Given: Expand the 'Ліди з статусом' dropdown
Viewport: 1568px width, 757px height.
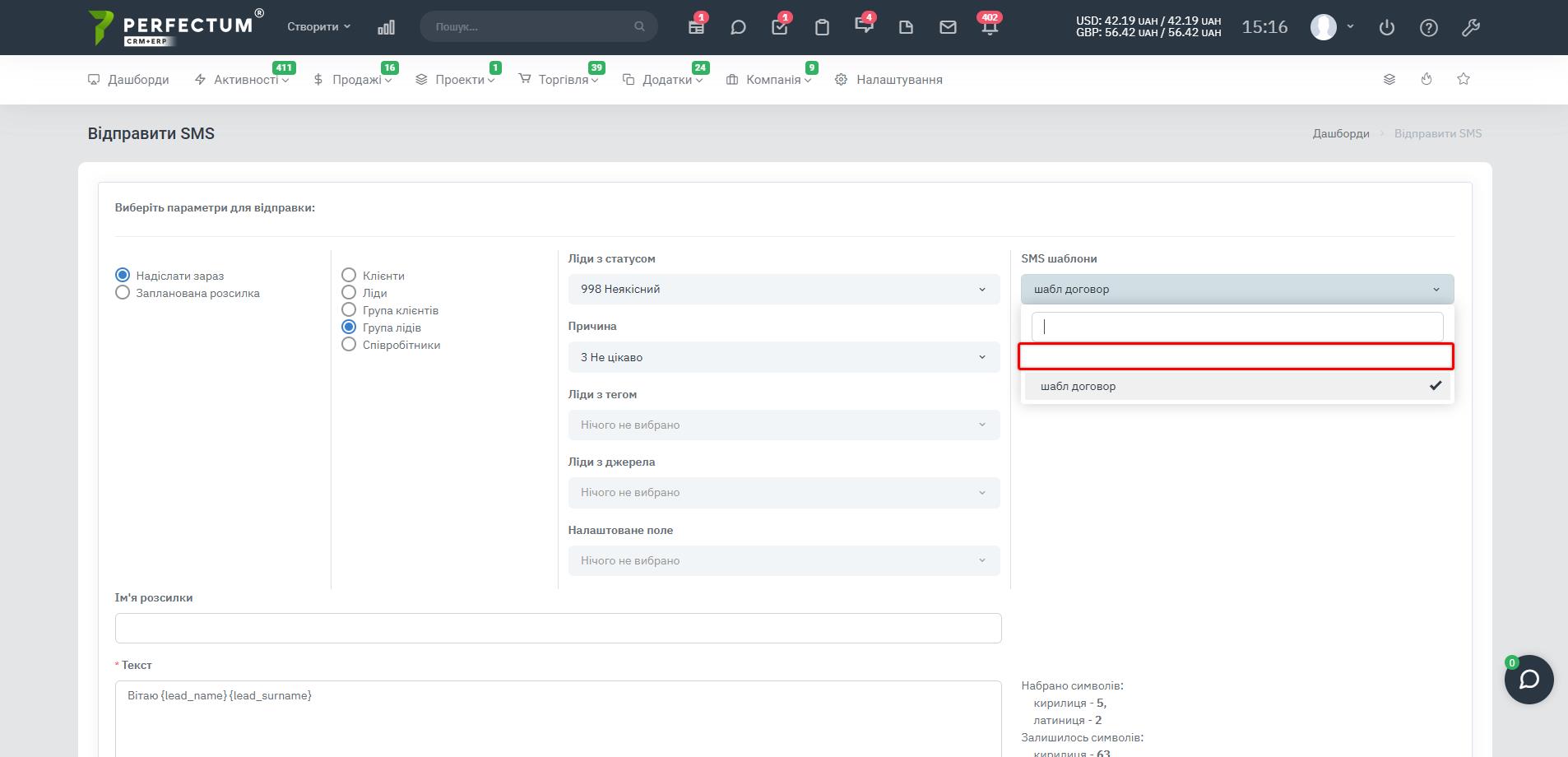Looking at the screenshot, I should (783, 290).
